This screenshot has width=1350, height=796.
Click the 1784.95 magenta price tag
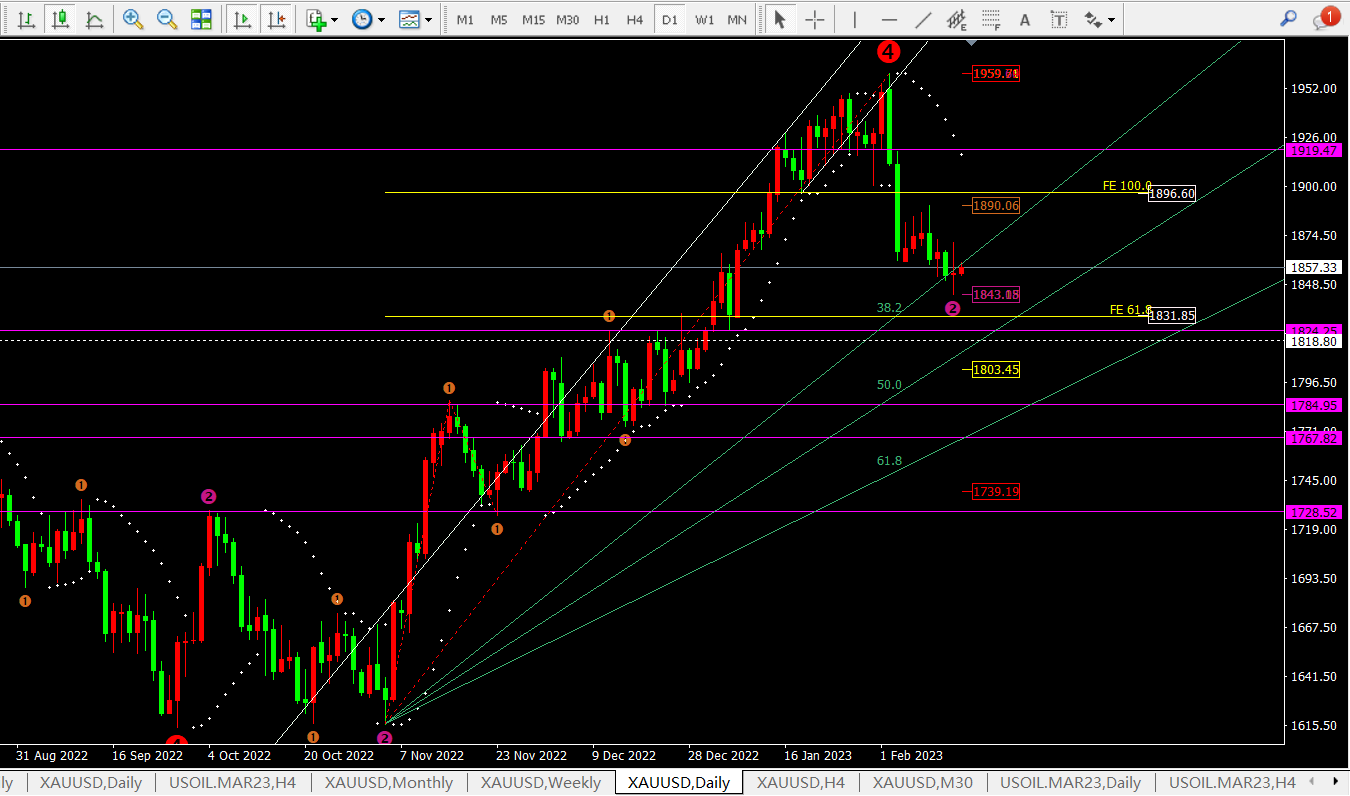1313,405
